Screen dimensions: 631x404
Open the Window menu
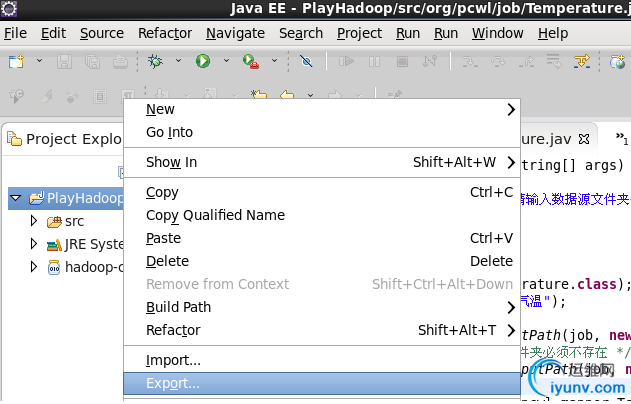pos(498,33)
